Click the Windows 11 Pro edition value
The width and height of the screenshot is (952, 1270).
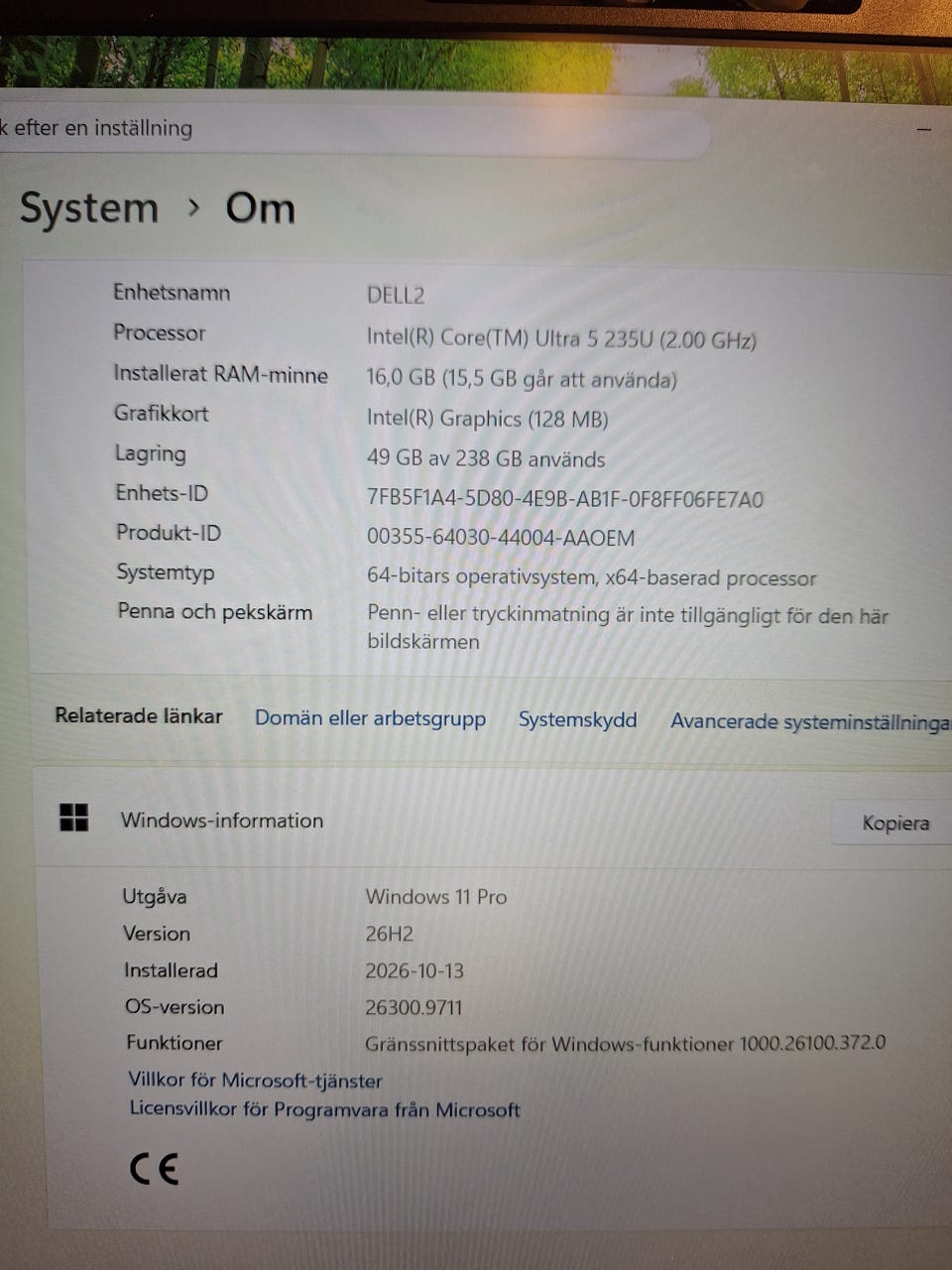[x=436, y=897]
